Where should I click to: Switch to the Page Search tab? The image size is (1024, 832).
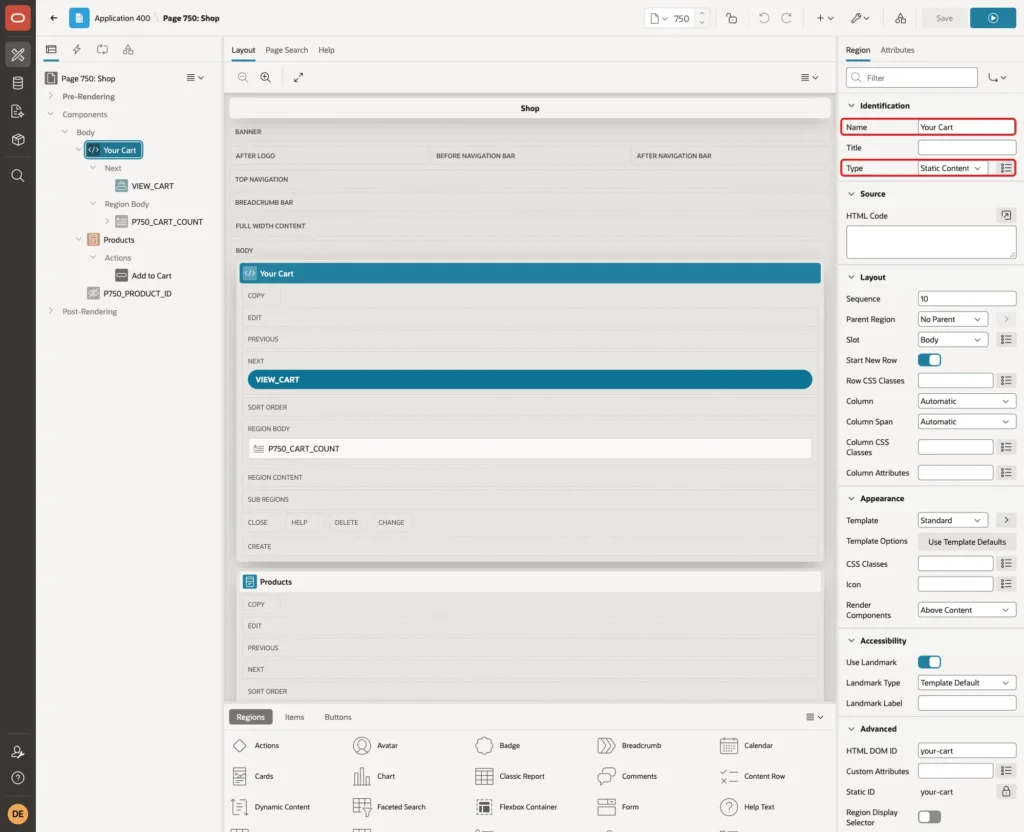click(x=286, y=50)
